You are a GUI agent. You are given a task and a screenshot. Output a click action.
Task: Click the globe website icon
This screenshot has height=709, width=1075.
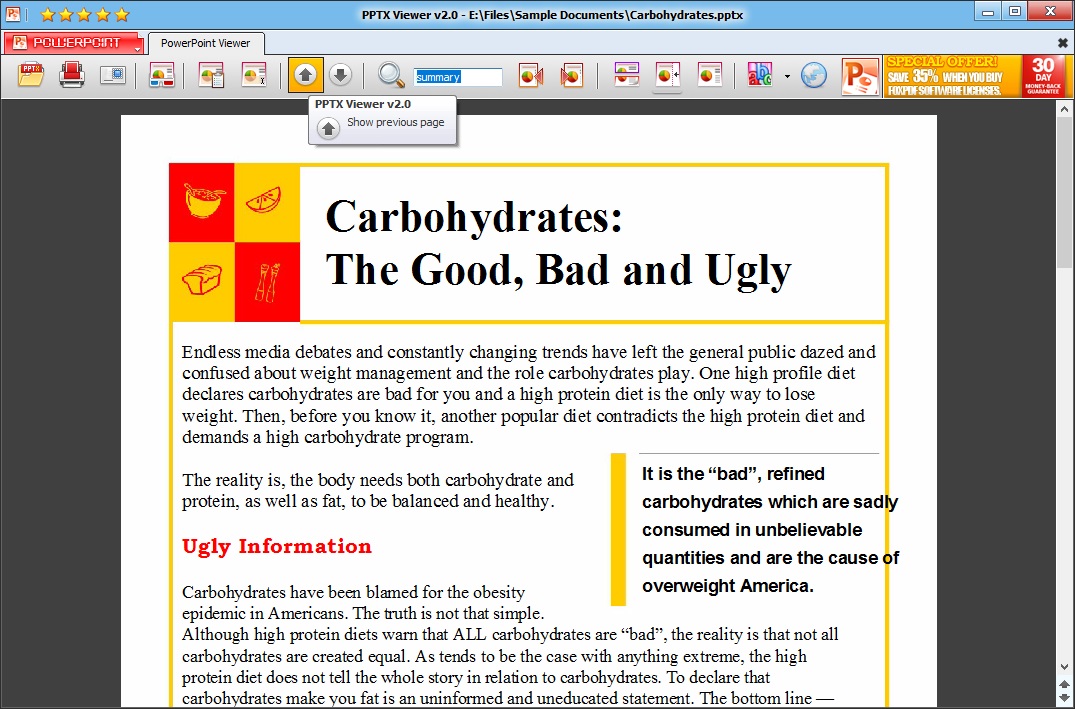(x=814, y=75)
